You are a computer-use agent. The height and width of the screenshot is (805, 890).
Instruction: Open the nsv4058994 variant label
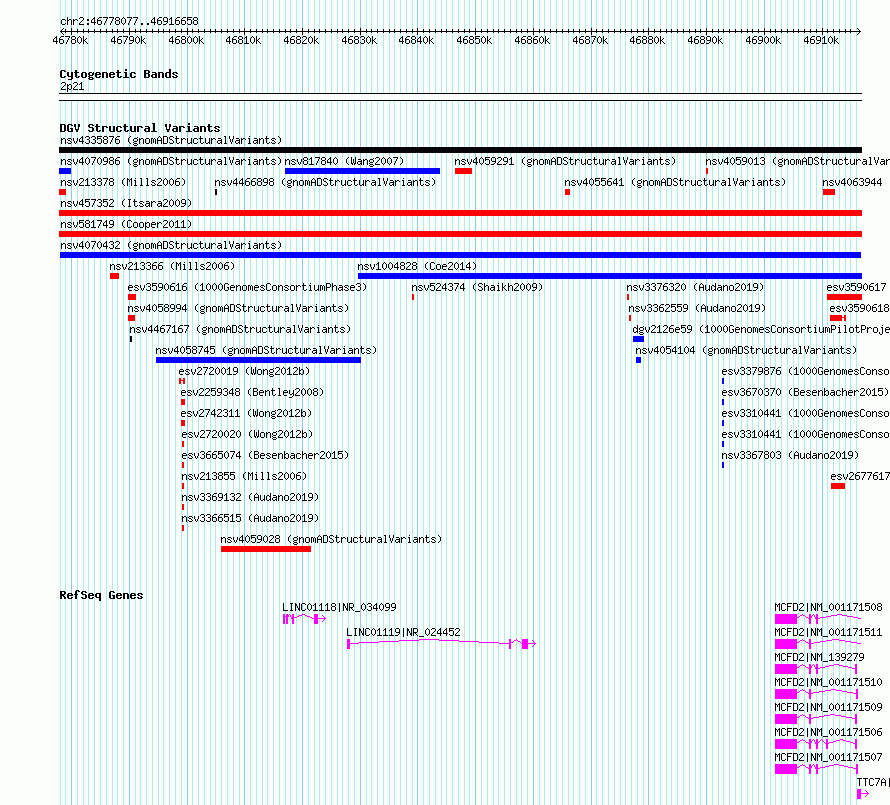[238, 308]
